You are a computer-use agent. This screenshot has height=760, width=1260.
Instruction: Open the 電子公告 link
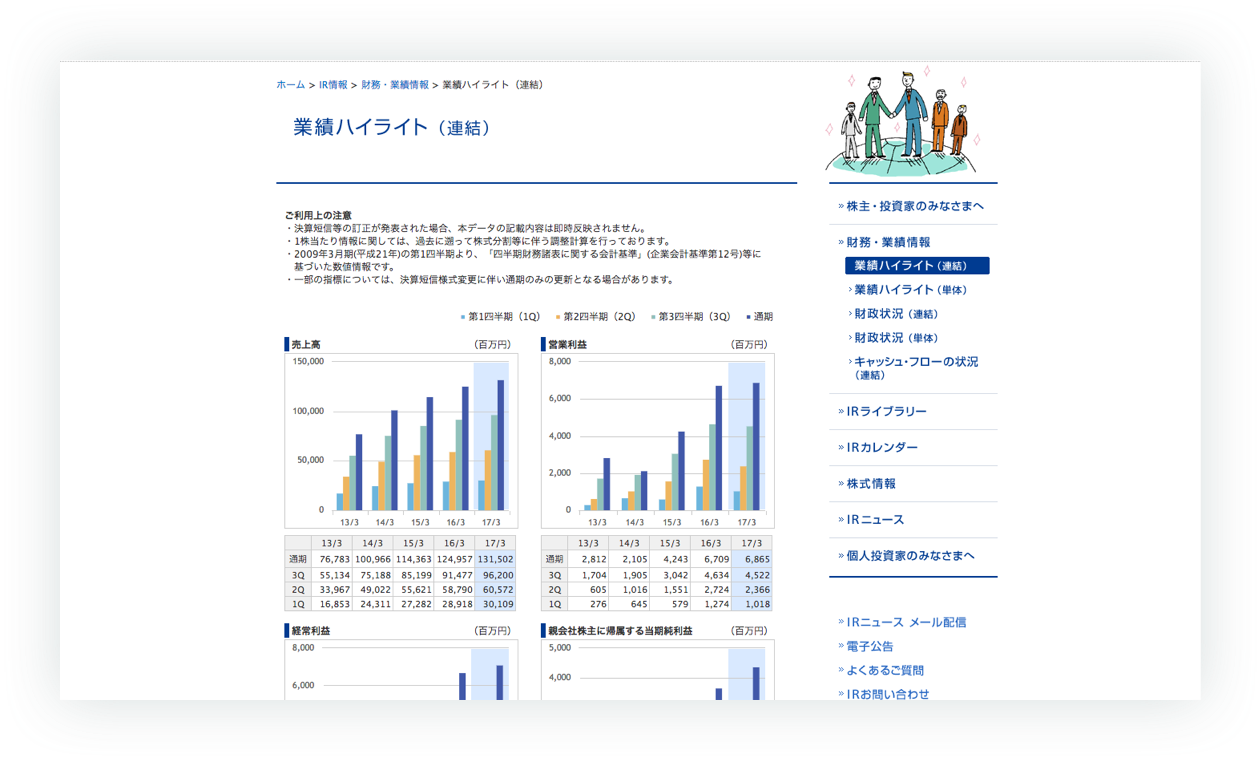coord(870,647)
